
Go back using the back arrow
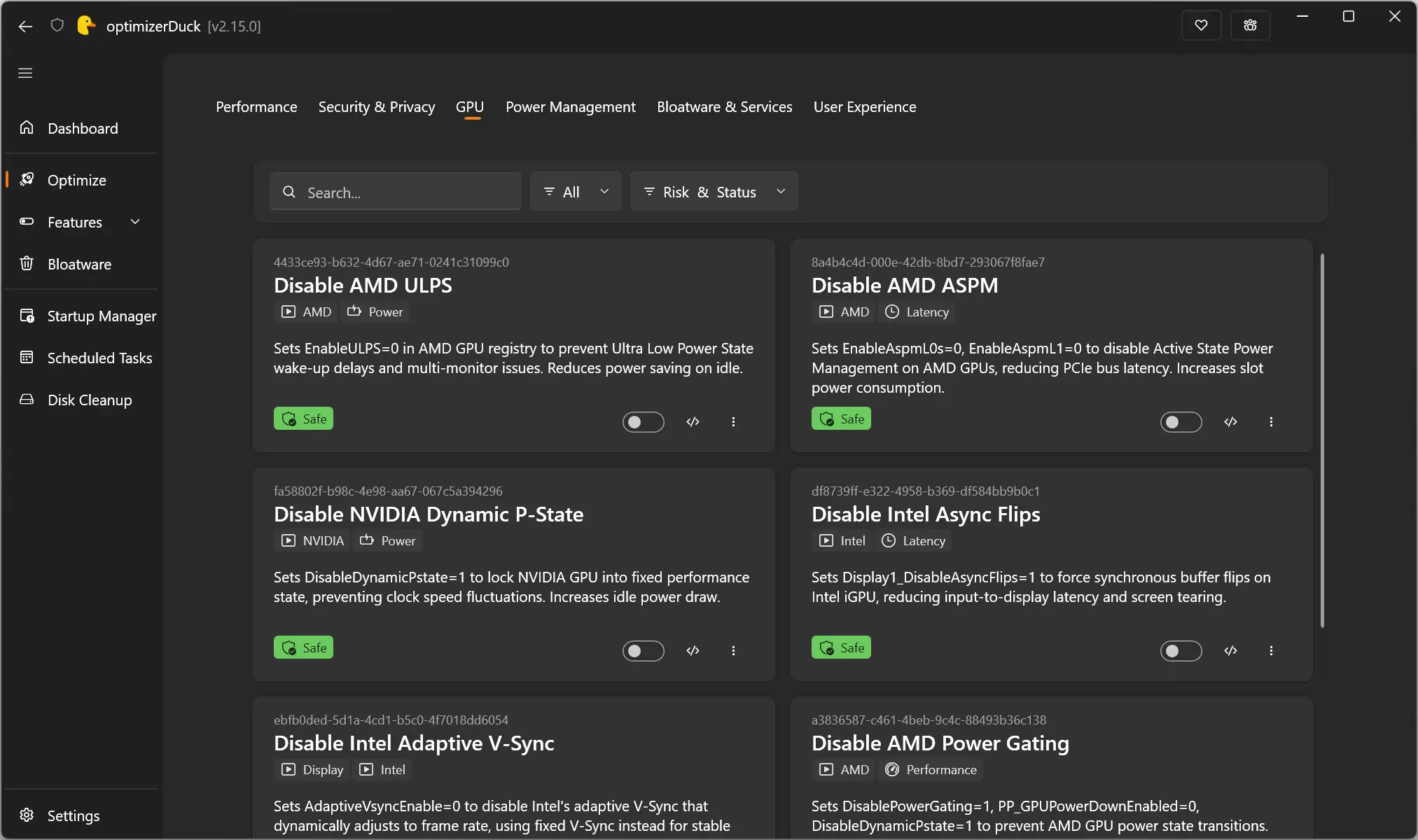pyautogui.click(x=25, y=27)
